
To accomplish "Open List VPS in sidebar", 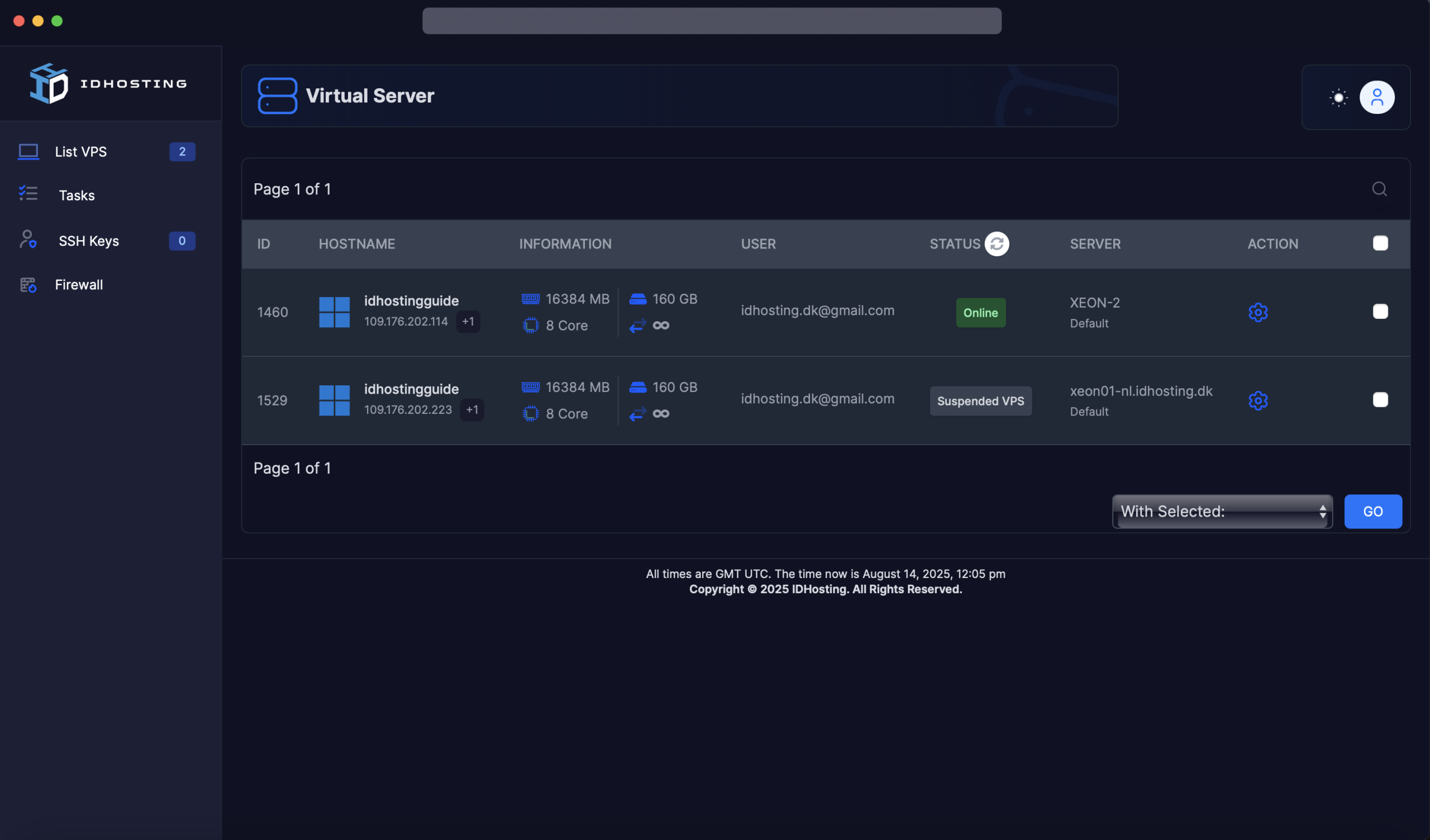I will click(80, 151).
